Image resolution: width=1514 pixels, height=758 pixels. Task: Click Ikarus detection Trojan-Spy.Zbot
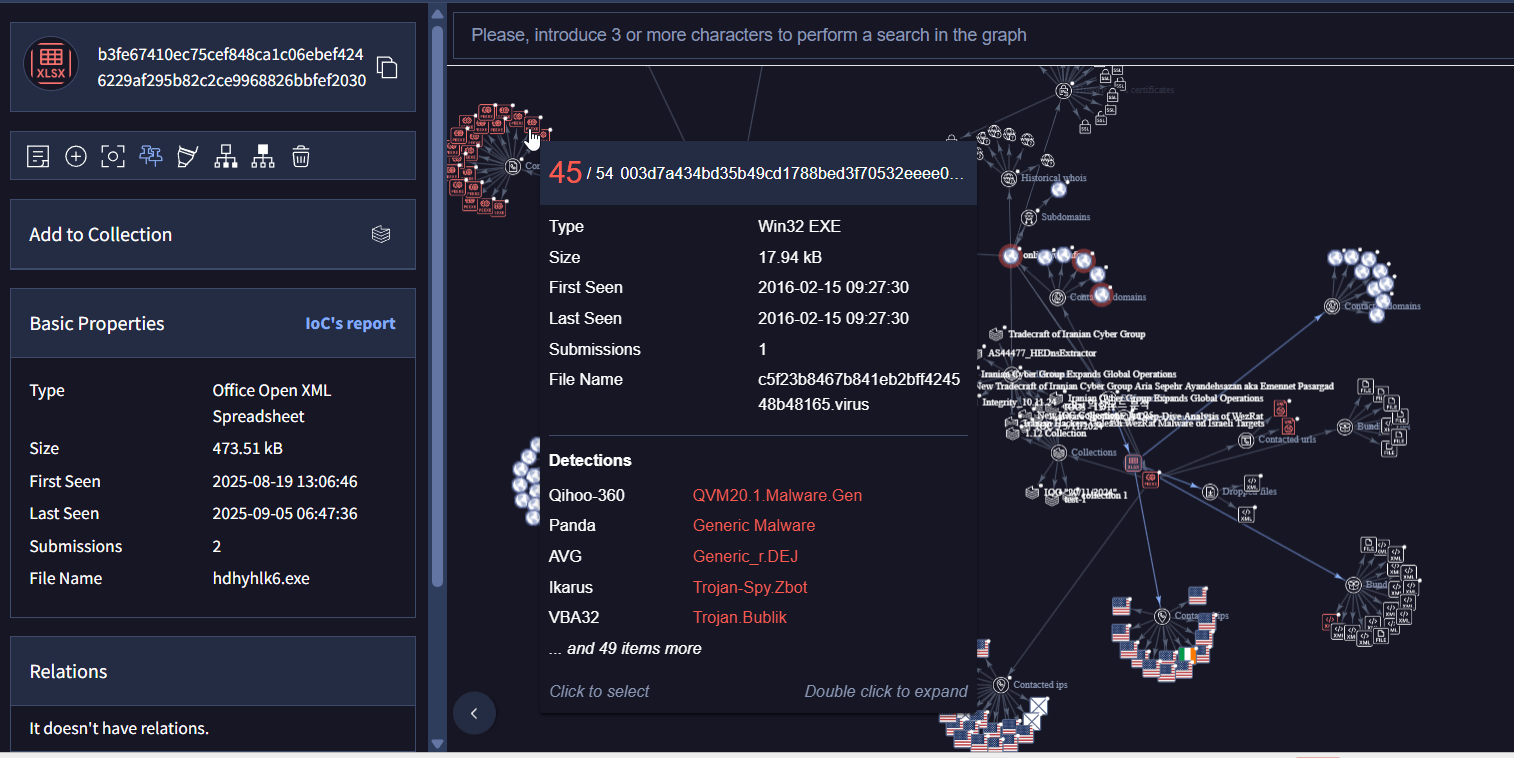[750, 587]
